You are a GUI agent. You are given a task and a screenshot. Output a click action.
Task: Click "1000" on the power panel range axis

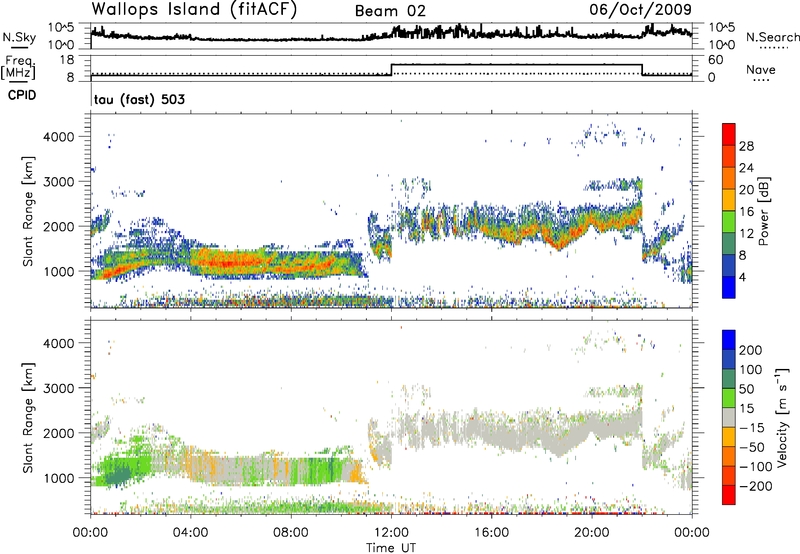58,271
